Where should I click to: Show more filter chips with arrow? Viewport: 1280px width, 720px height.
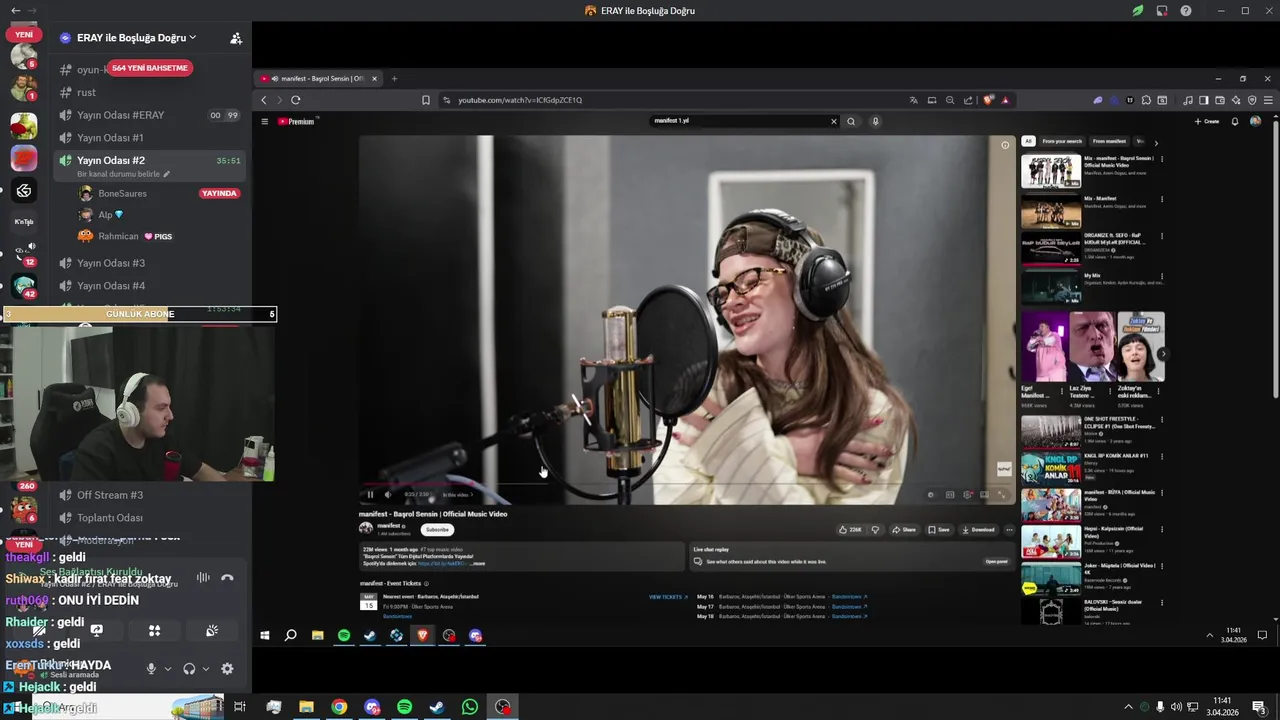[x=1156, y=142]
